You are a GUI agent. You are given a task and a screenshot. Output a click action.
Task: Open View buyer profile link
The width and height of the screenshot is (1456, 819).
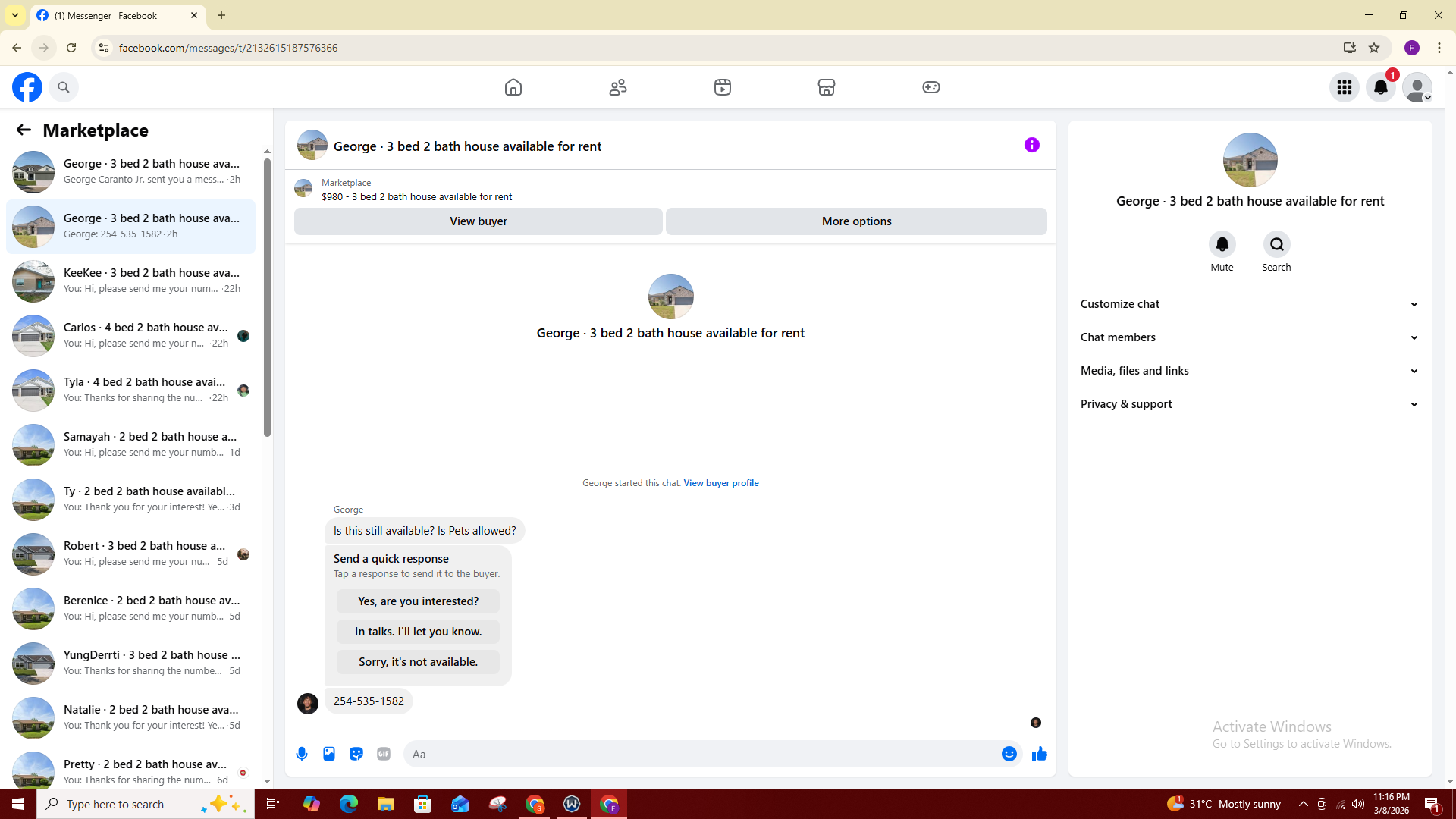(720, 483)
